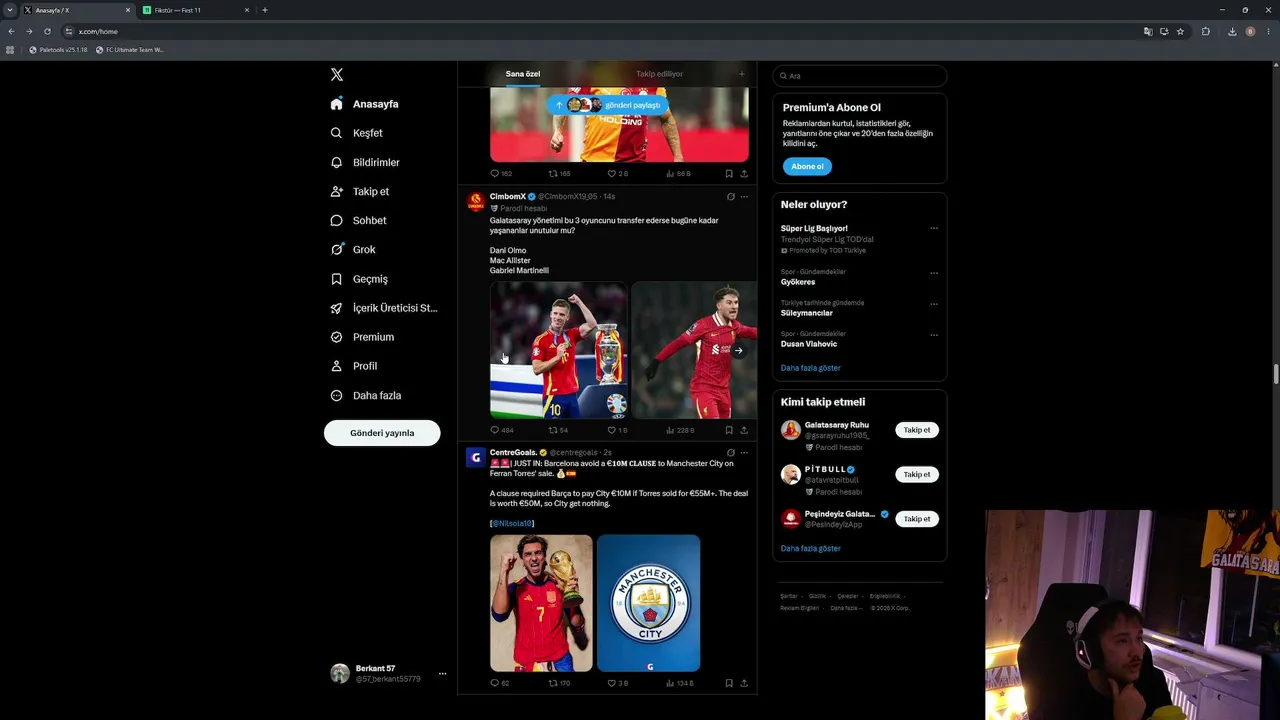Open options for Süleymancılar trend
Screen dimensions: 1280x720
tap(934, 304)
